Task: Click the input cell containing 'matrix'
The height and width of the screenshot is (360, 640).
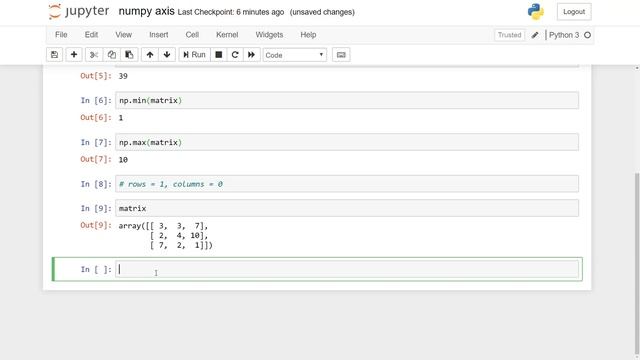Action: [347, 209]
